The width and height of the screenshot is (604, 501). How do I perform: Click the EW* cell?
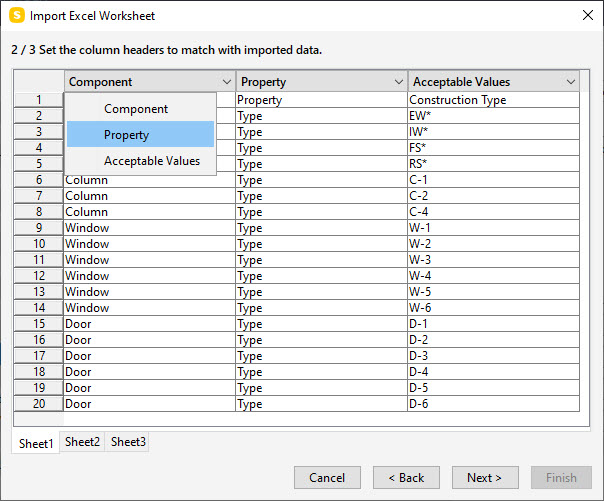click(493, 116)
